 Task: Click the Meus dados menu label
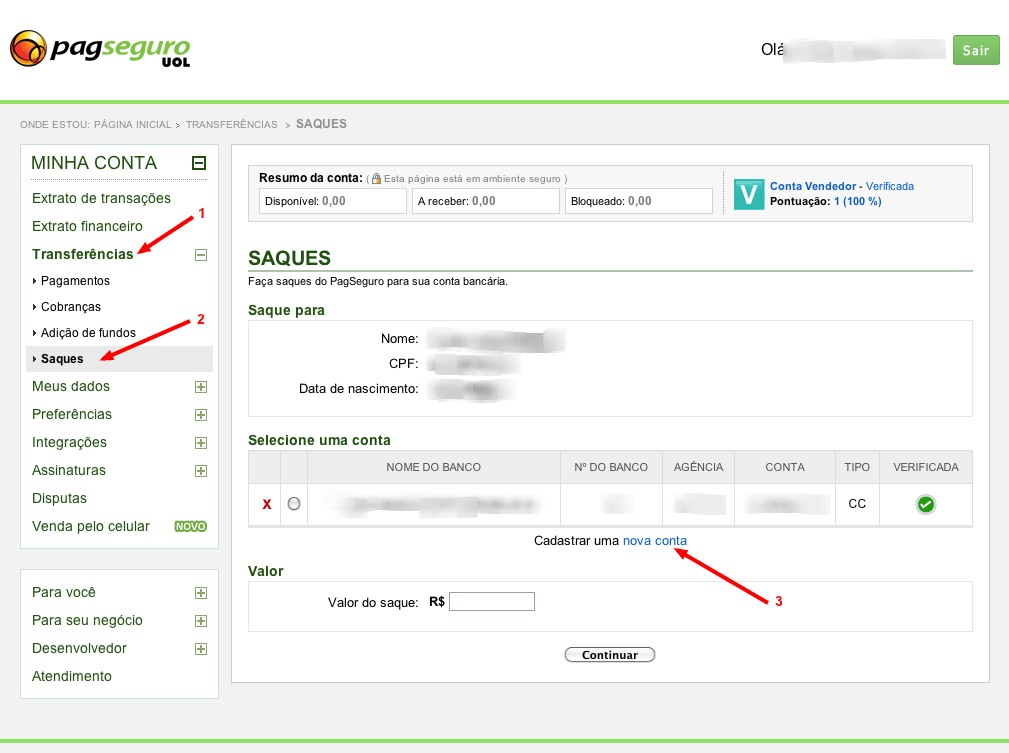[x=71, y=386]
